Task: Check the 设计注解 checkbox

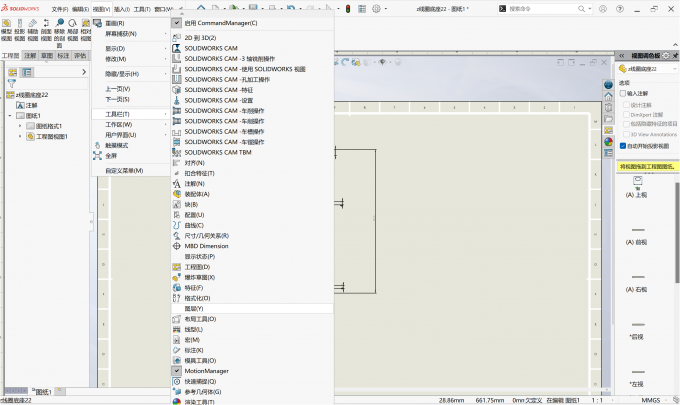Action: [626, 105]
